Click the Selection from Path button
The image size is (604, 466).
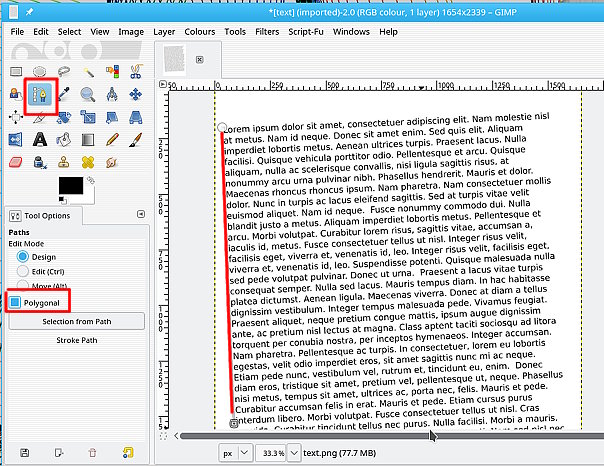pyautogui.click(x=77, y=321)
